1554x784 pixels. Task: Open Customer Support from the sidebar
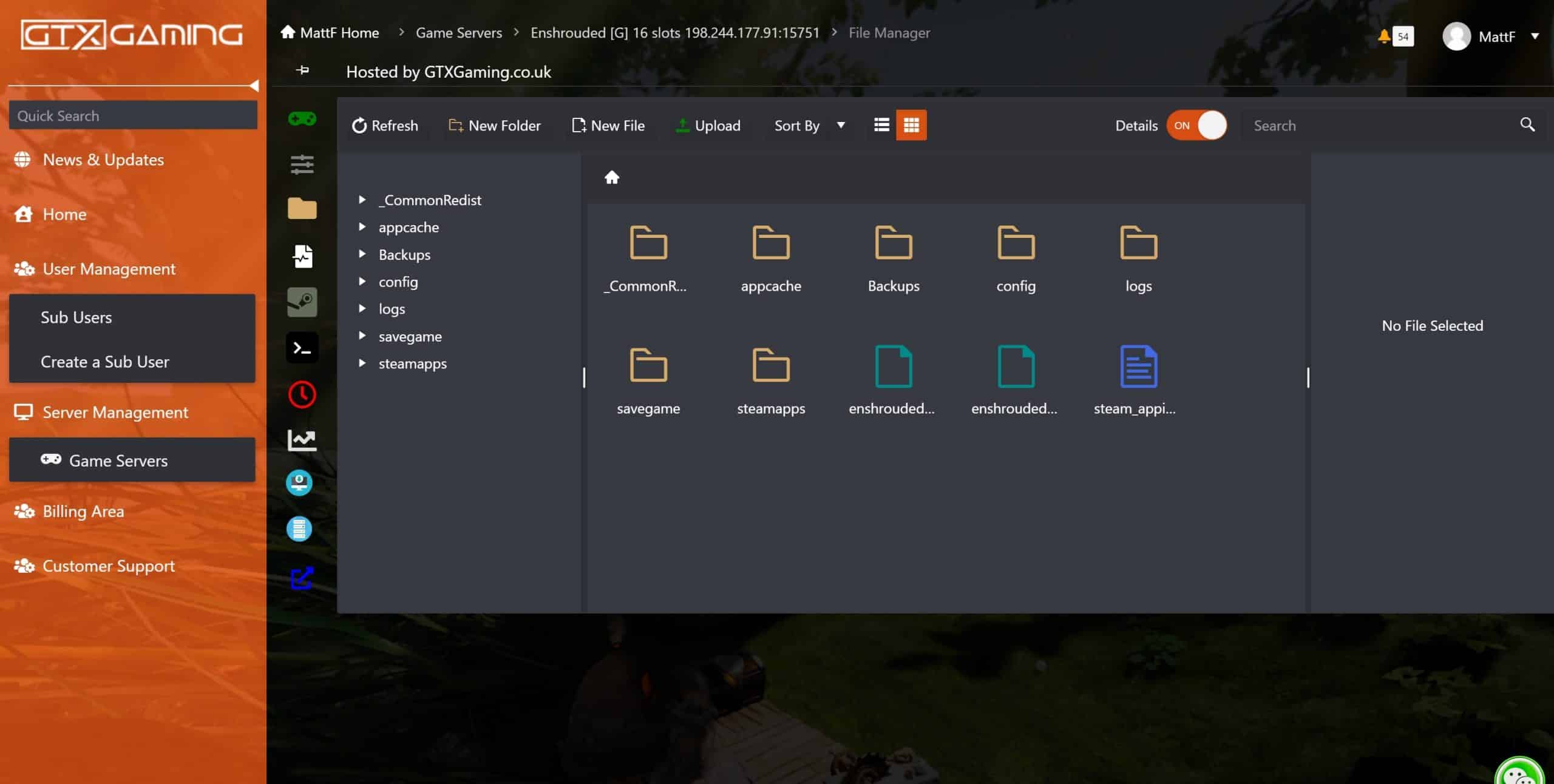(x=108, y=566)
